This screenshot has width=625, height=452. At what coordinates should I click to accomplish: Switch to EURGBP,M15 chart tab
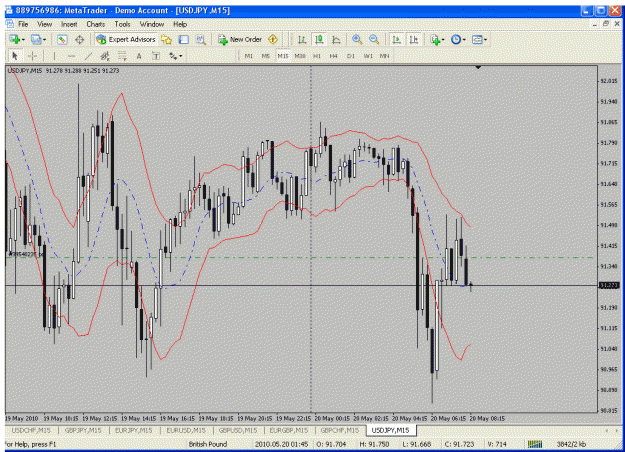(x=289, y=430)
